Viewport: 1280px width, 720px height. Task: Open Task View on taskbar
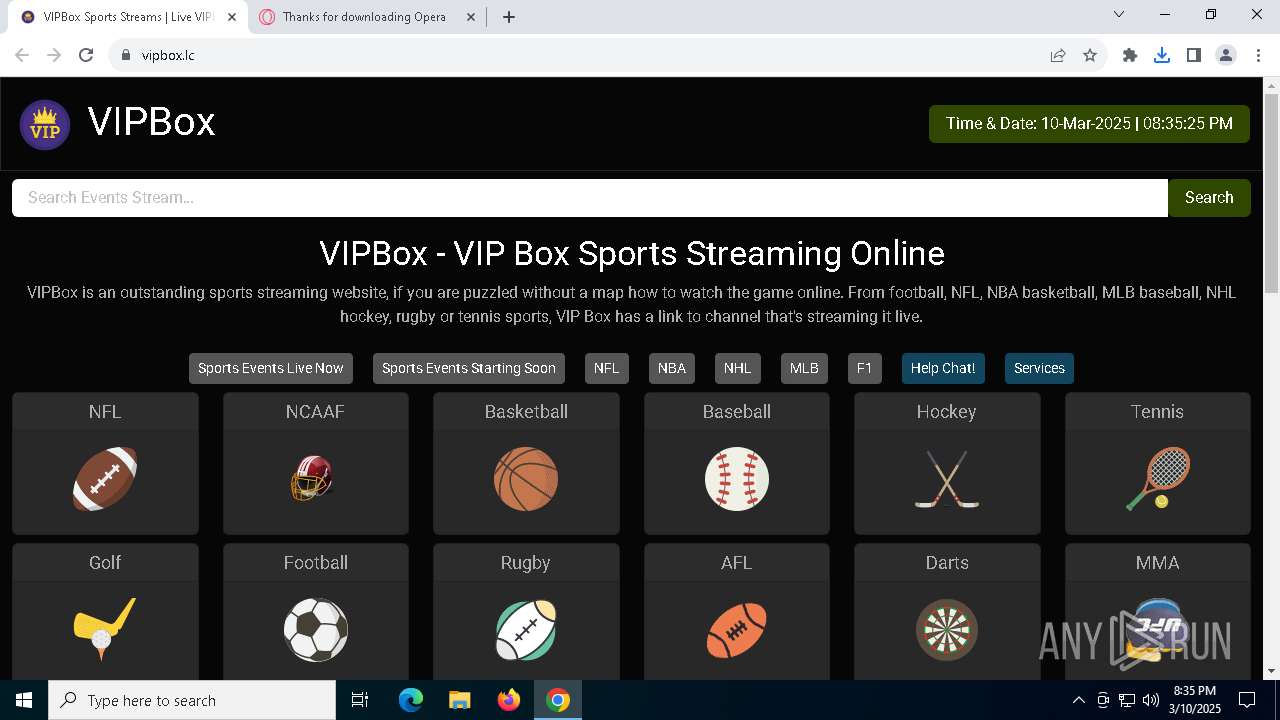click(360, 700)
